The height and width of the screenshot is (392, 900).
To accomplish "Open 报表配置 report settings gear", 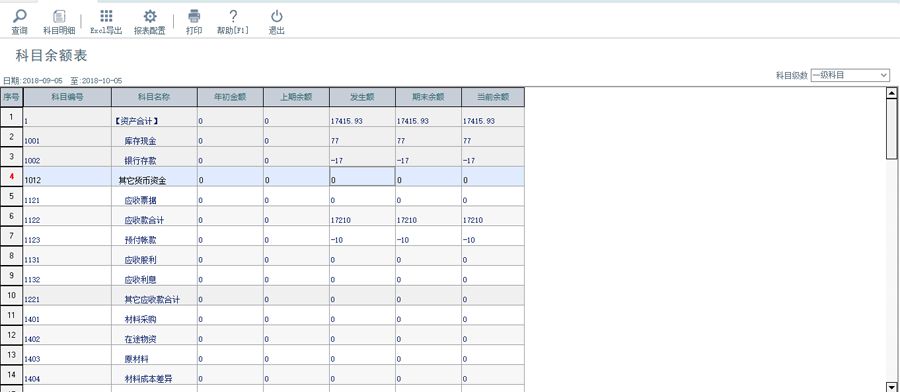I will pos(150,16).
